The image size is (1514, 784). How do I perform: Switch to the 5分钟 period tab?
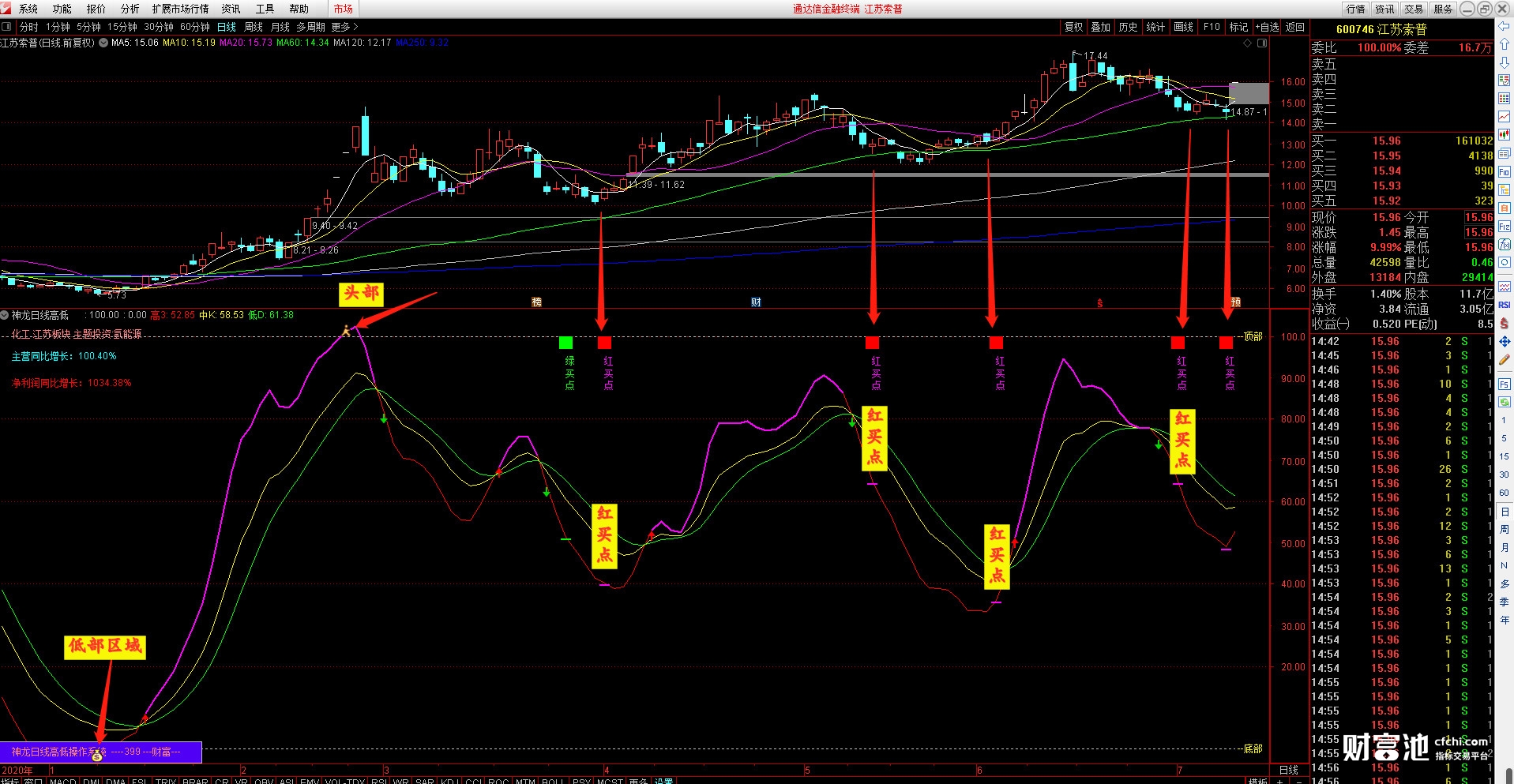tap(89, 27)
